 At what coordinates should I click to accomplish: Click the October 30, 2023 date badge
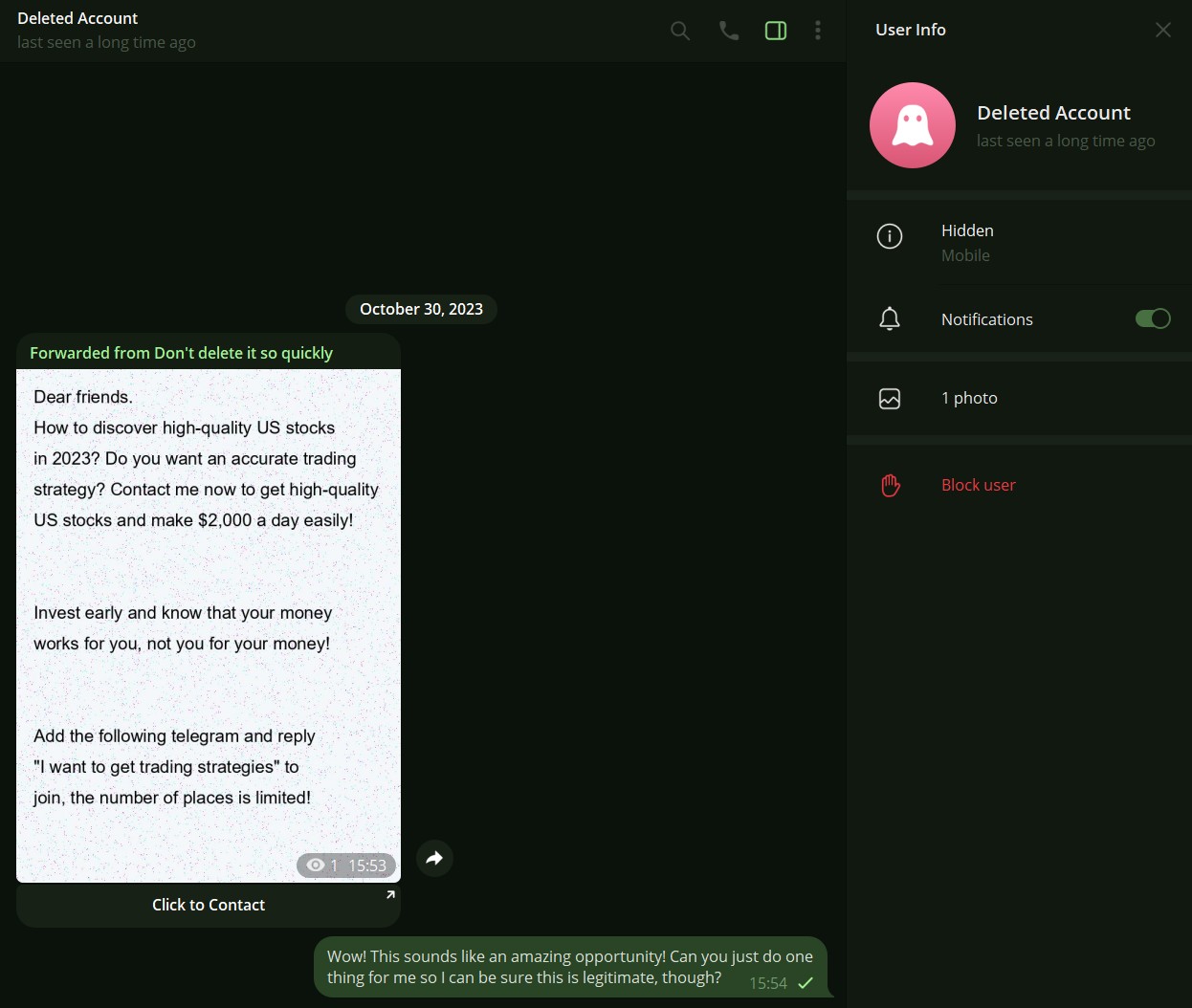(x=421, y=309)
